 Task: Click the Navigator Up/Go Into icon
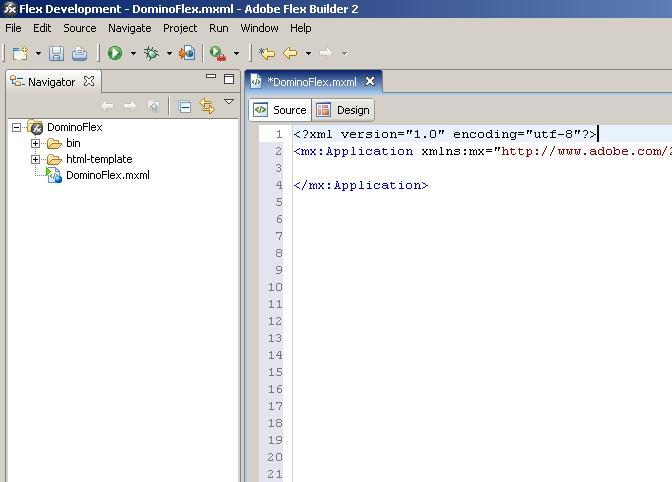click(153, 106)
